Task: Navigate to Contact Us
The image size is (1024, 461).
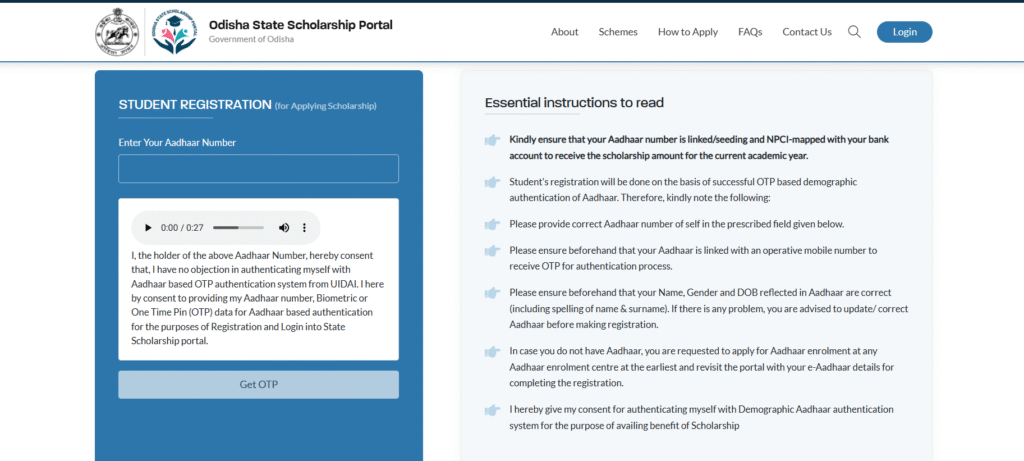Action: tap(807, 32)
